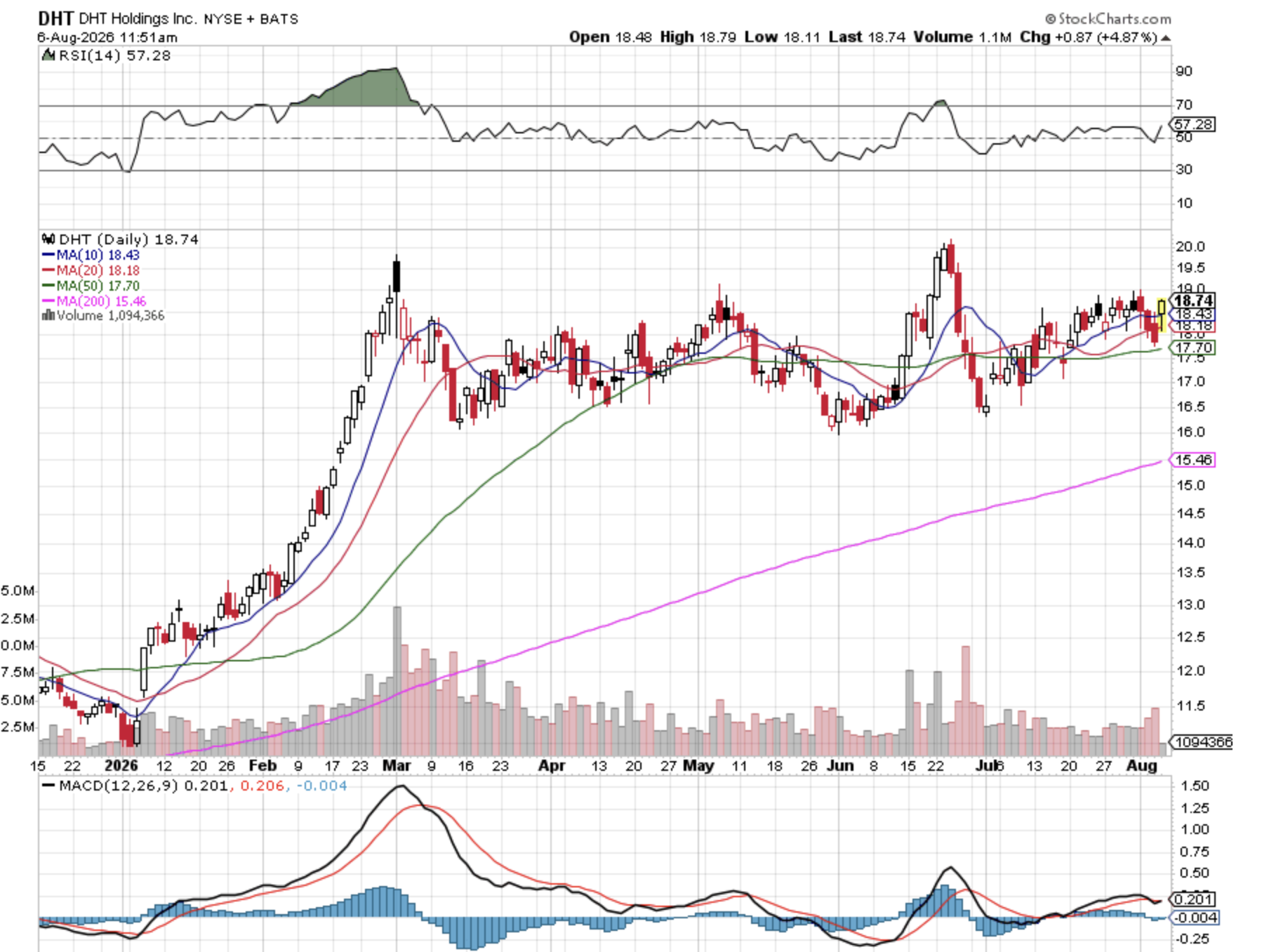This screenshot has height=952, width=1262.
Task: Click the candlestick icon beside DHT (Daily)
Action: [48, 239]
